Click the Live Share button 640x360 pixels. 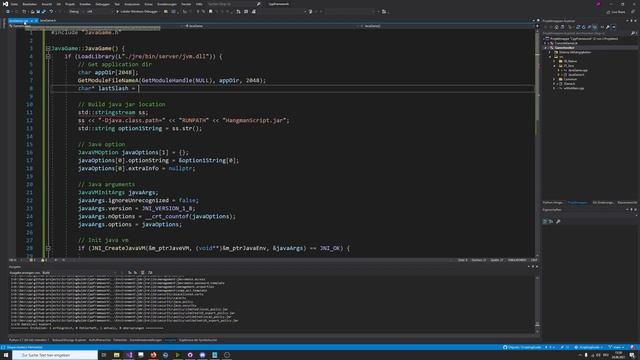616,12
